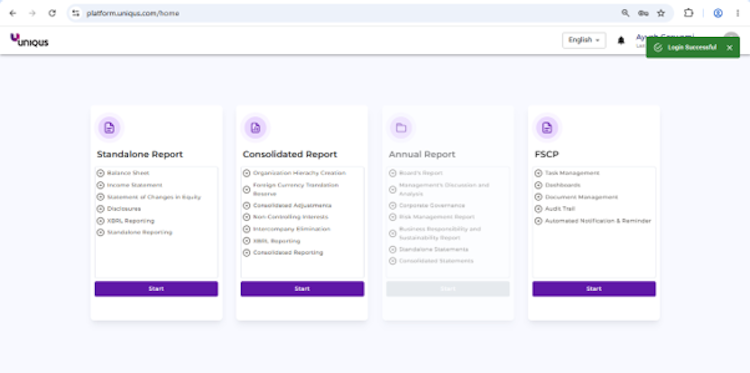
Task: Select Foreign Currency Translation Reserve
Action: 296,189
